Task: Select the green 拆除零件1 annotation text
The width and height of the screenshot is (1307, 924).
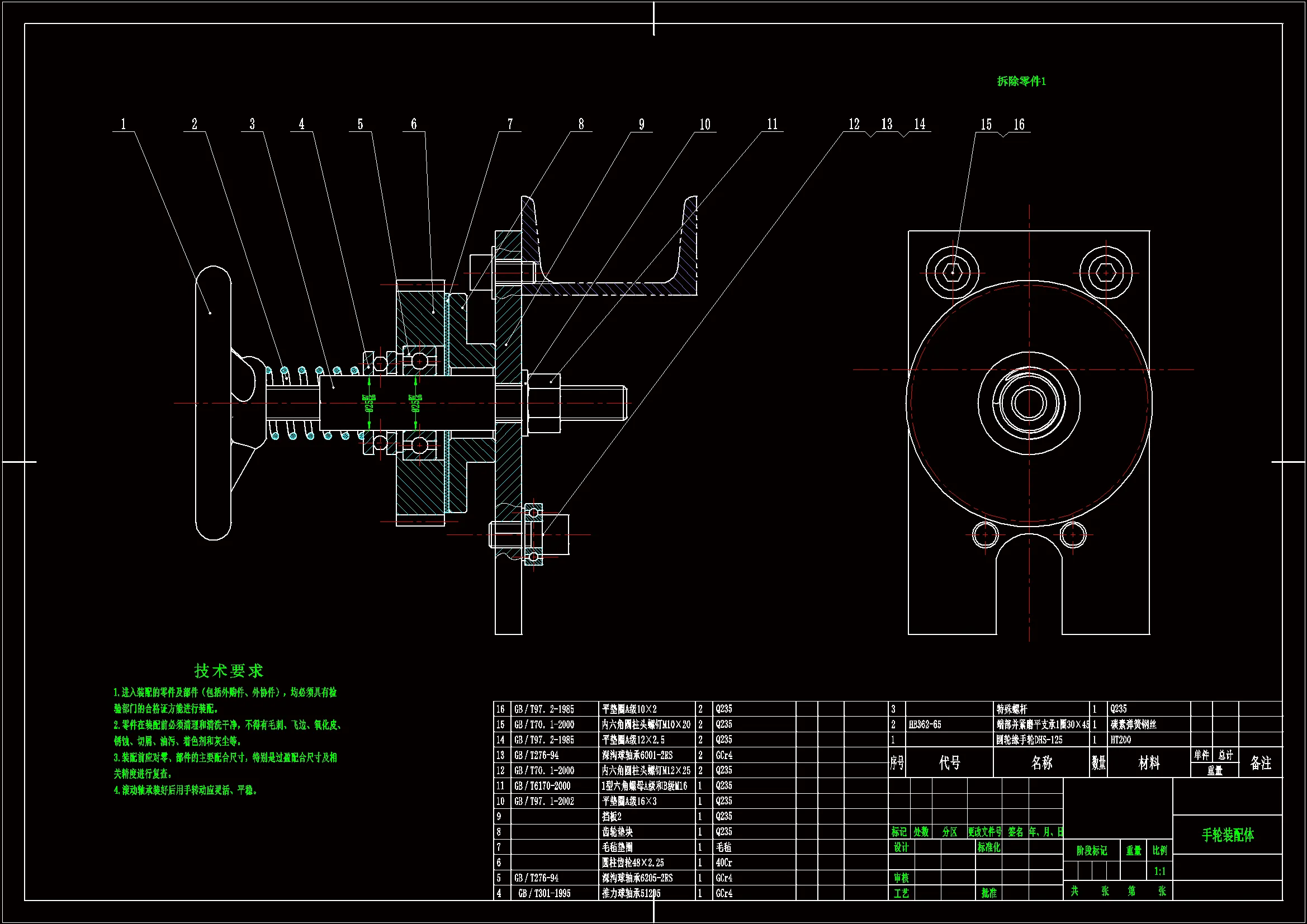Action: pyautogui.click(x=1021, y=82)
